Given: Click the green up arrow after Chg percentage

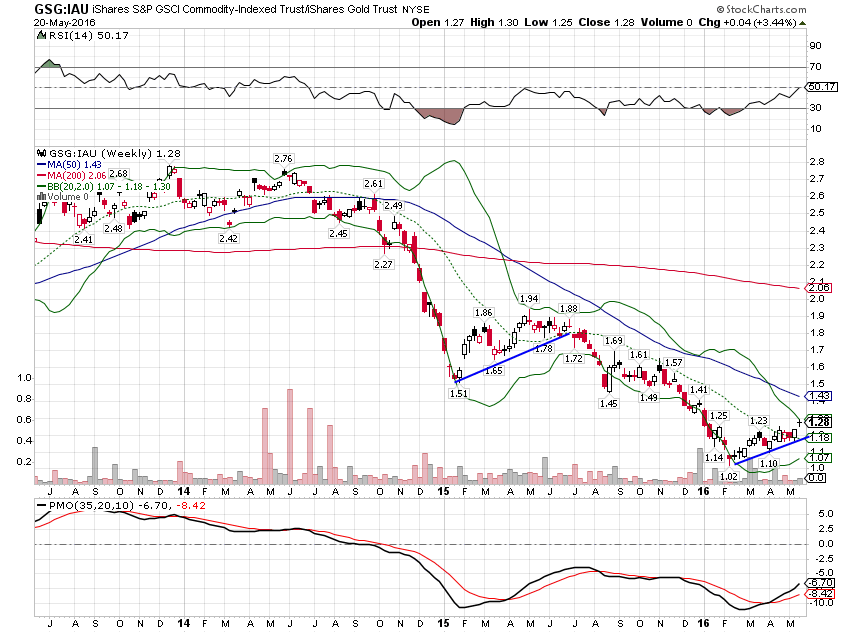Looking at the screenshot, I should (802, 23).
